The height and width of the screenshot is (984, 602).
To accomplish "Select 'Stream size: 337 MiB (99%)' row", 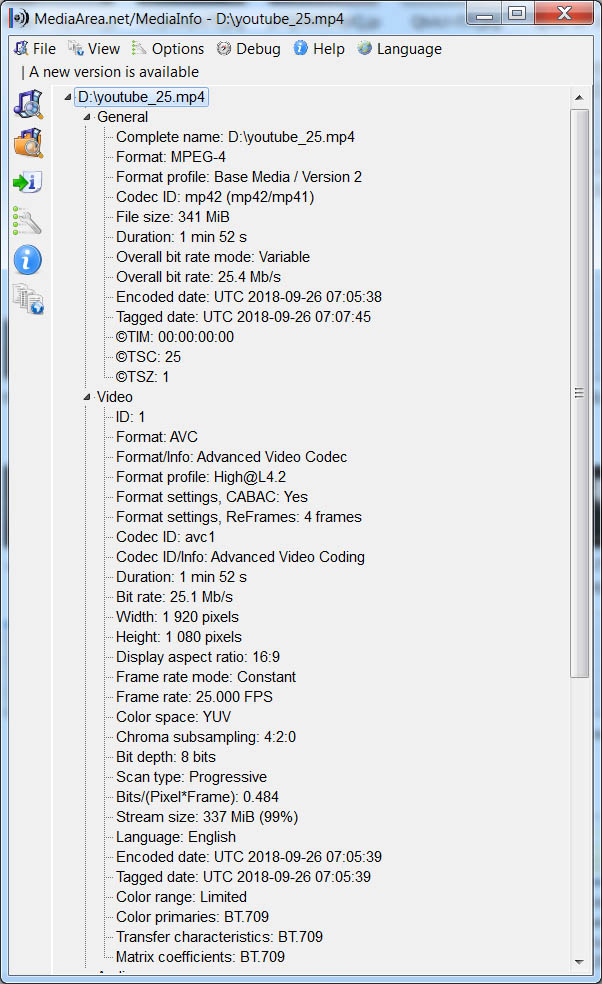I will point(207,818).
